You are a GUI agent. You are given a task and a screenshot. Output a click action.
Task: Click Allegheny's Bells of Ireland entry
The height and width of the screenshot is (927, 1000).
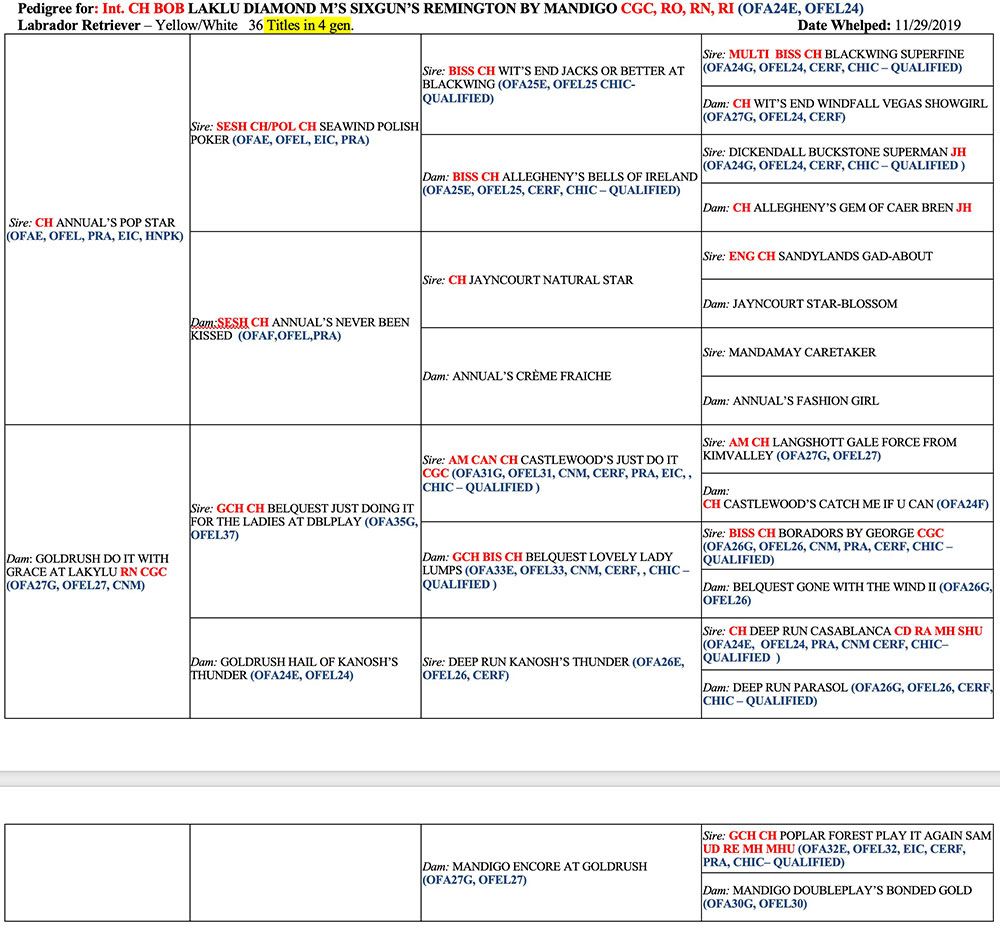(559, 183)
